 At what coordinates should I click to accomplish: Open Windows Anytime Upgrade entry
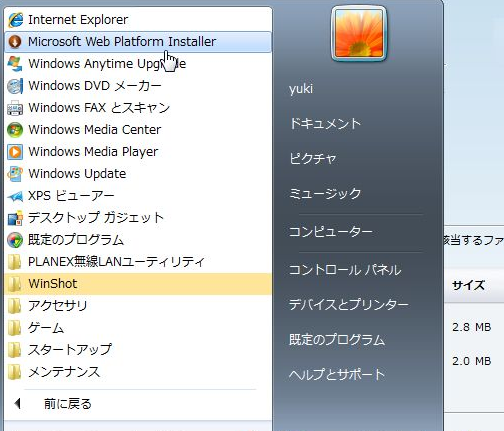click(x=138, y=64)
